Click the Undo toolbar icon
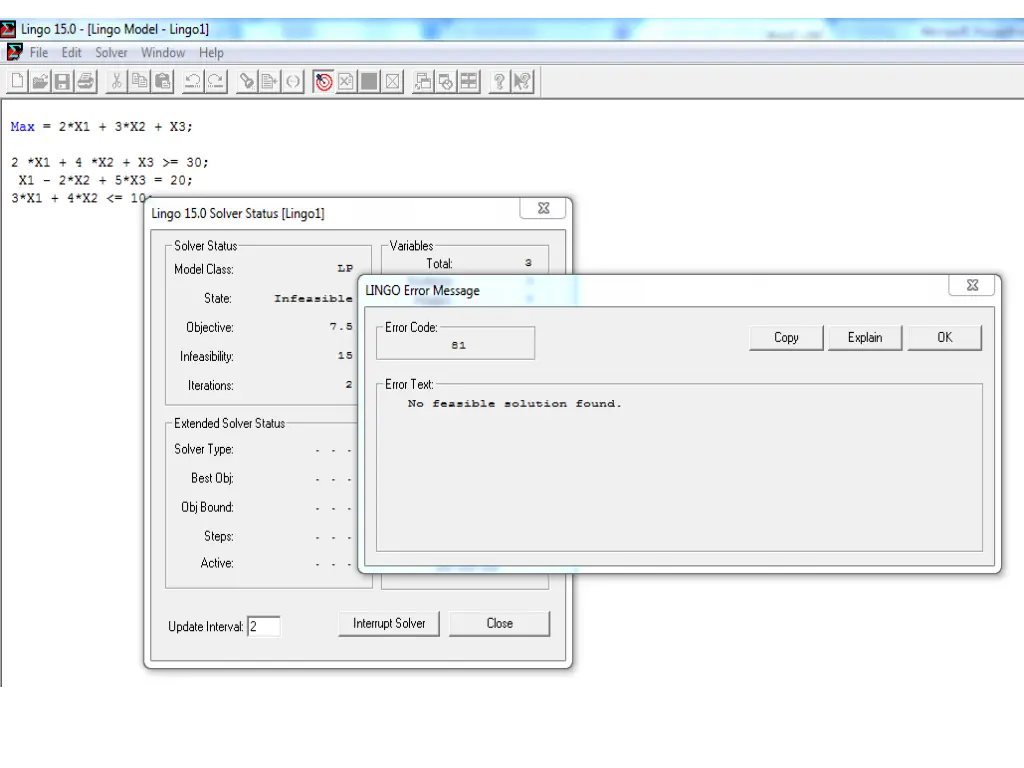This screenshot has height=768, width=1024. coord(193,82)
